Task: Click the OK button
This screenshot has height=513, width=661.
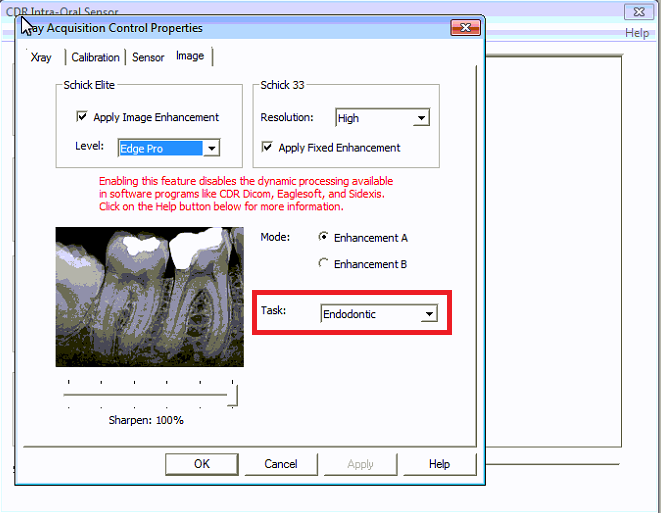Action: 202,464
